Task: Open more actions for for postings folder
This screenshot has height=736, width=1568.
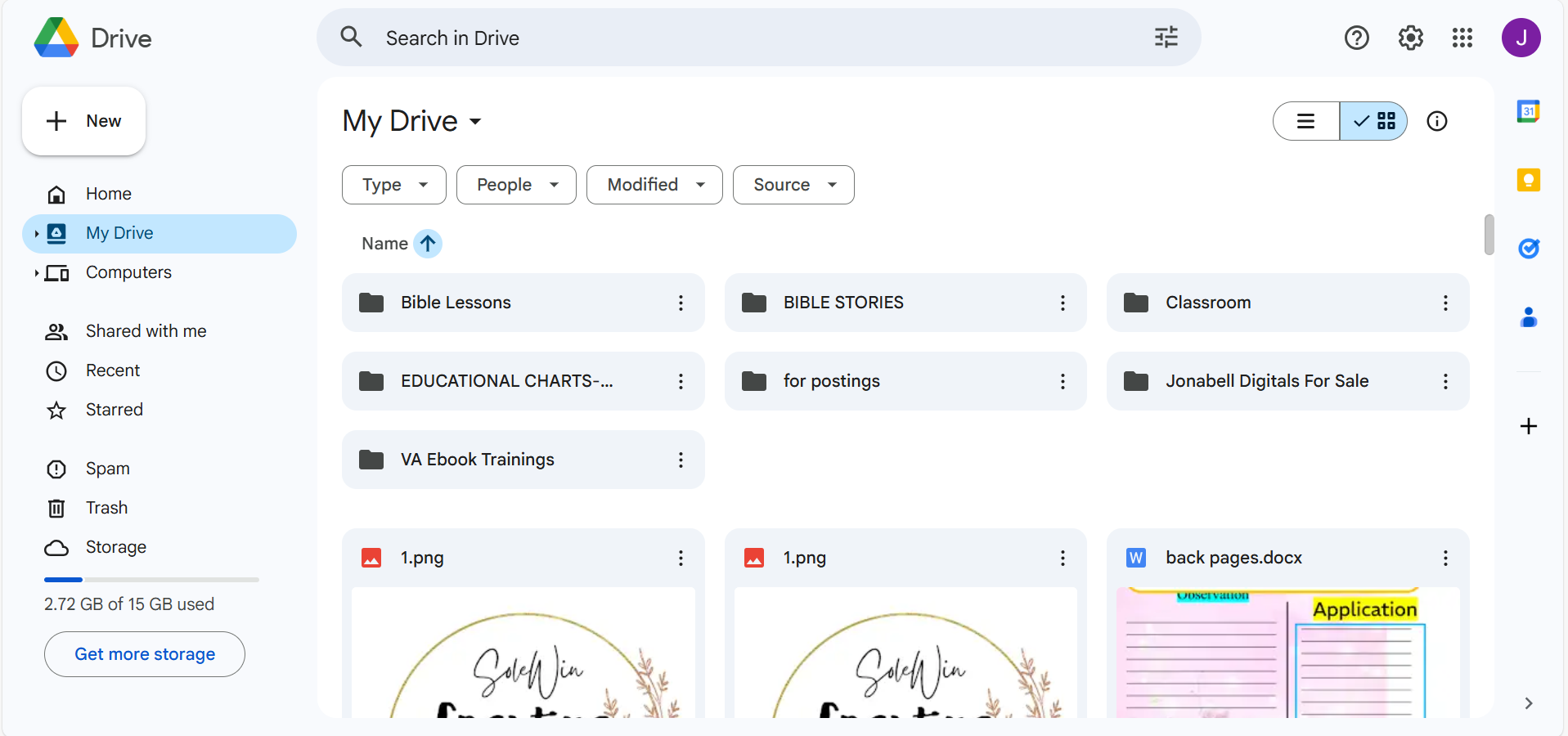Action: point(1063,381)
